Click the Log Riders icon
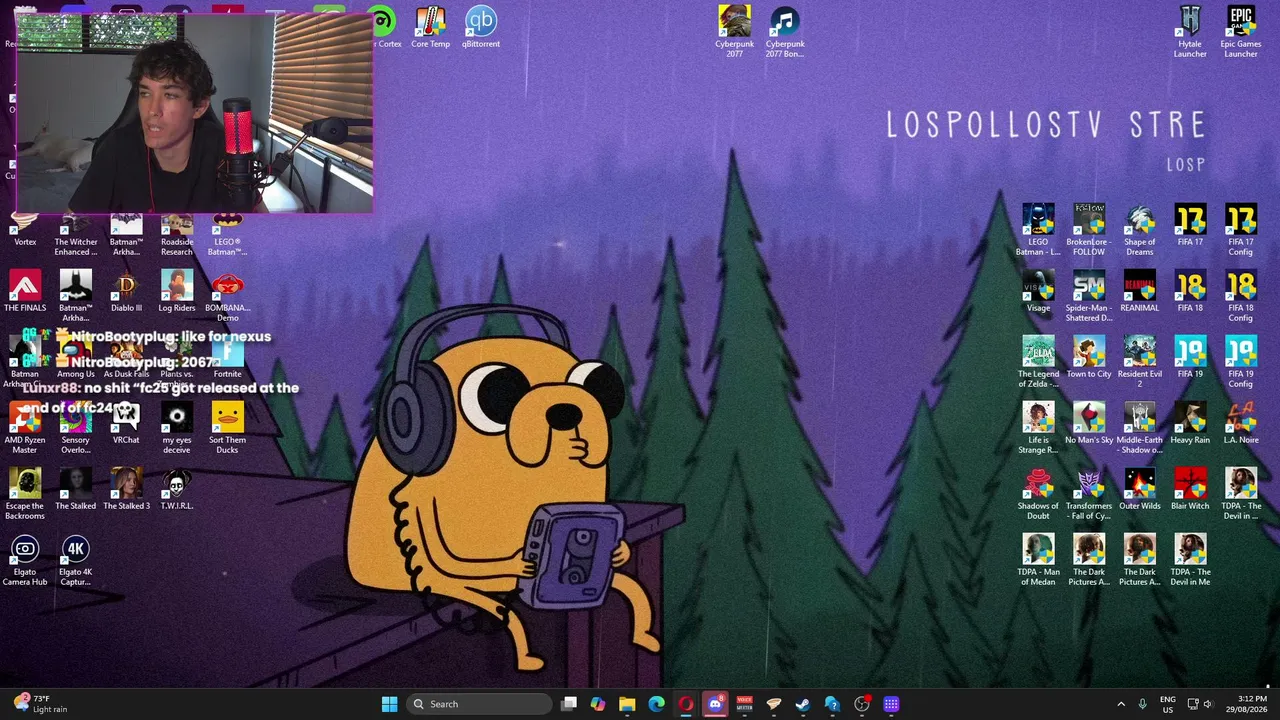Image resolution: width=1280 pixels, height=720 pixels. click(x=177, y=291)
